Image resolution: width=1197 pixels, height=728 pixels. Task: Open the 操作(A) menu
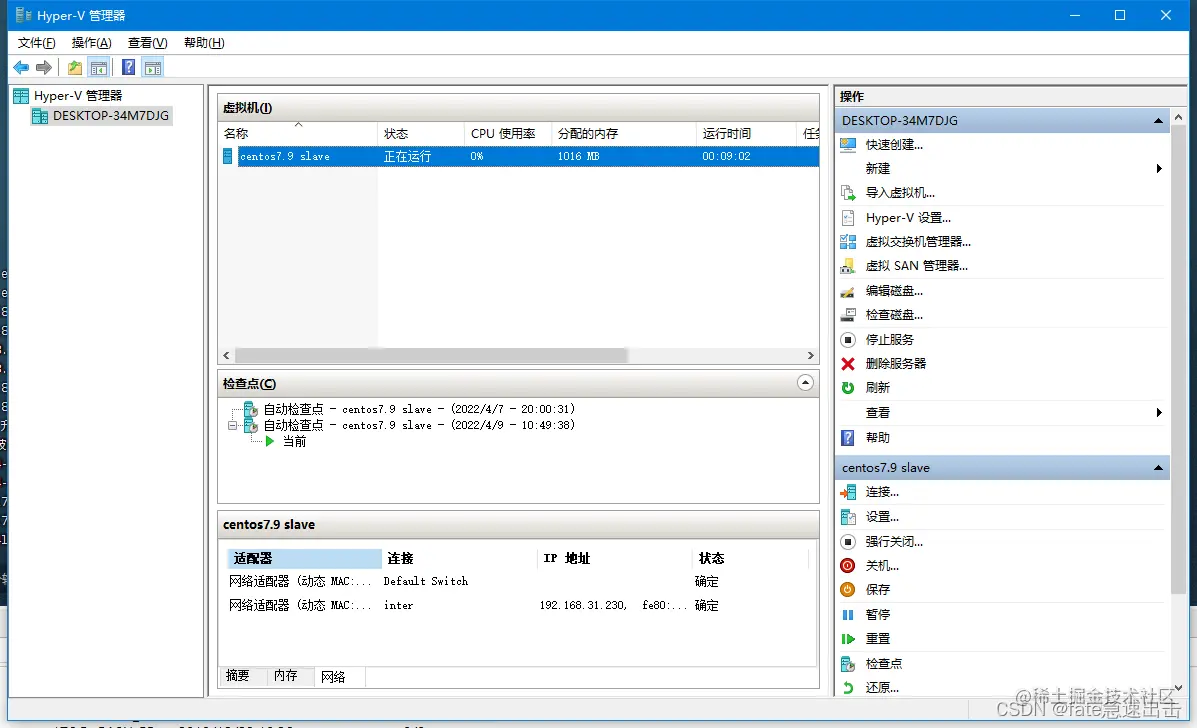coord(92,43)
